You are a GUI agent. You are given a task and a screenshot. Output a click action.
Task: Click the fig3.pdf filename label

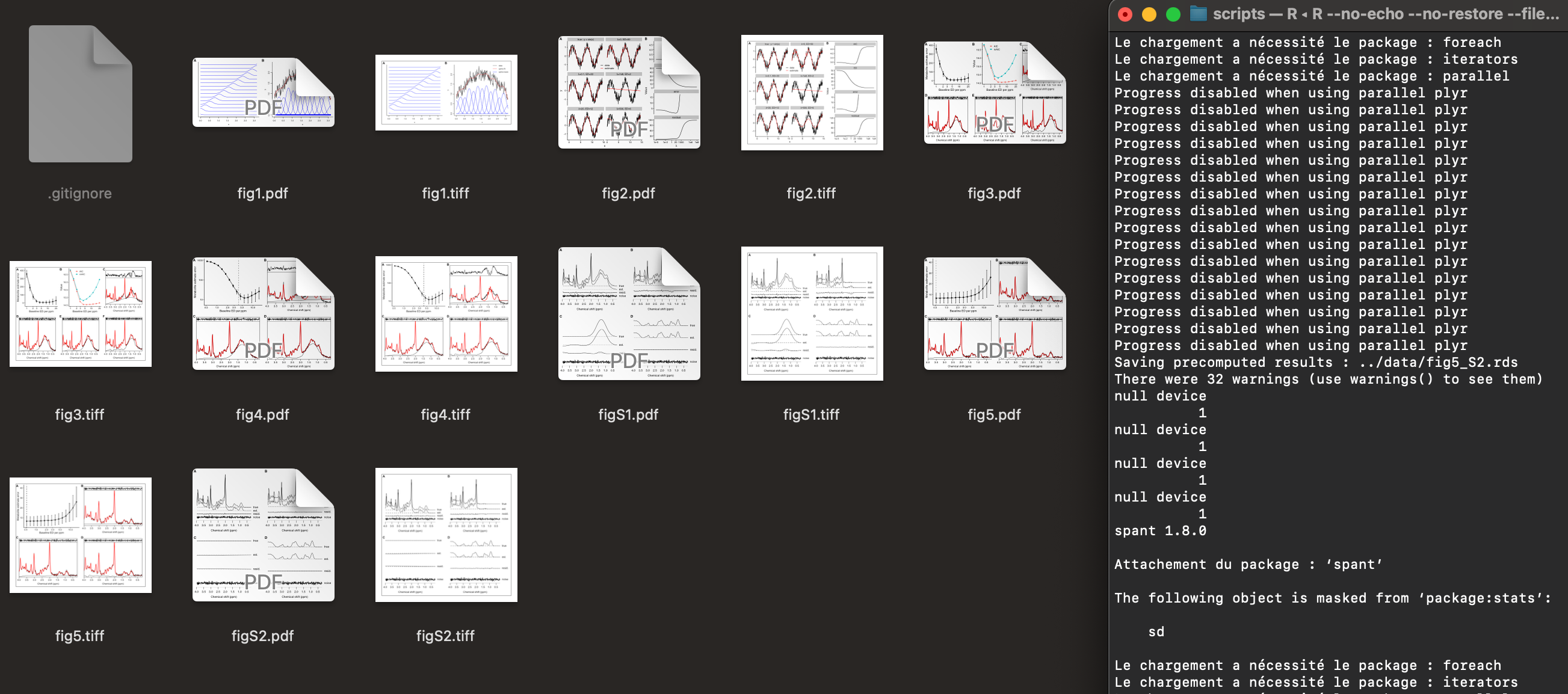coord(994,194)
